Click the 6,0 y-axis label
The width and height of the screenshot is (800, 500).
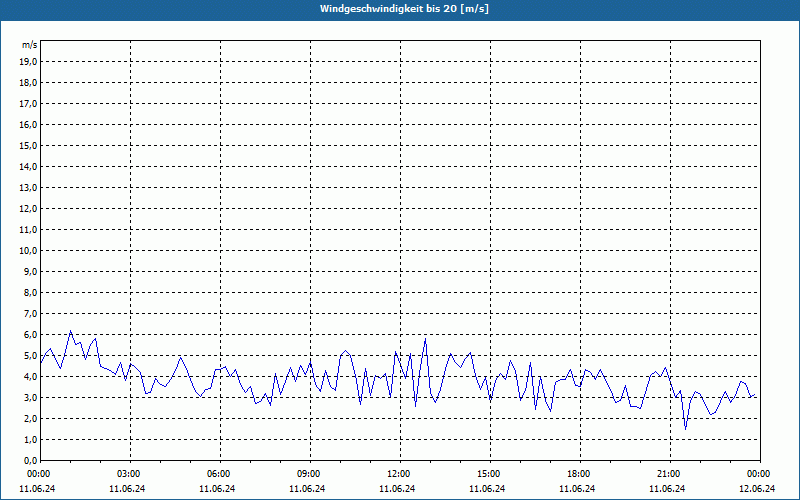point(30,335)
